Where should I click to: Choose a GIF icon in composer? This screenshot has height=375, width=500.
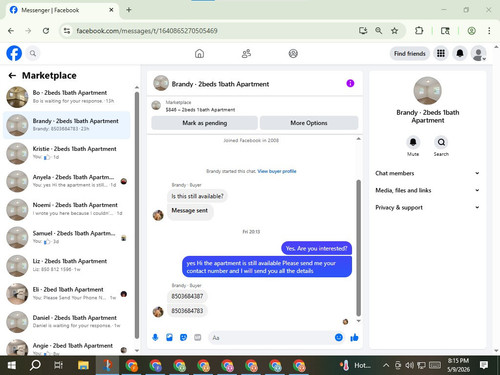coord(198,338)
